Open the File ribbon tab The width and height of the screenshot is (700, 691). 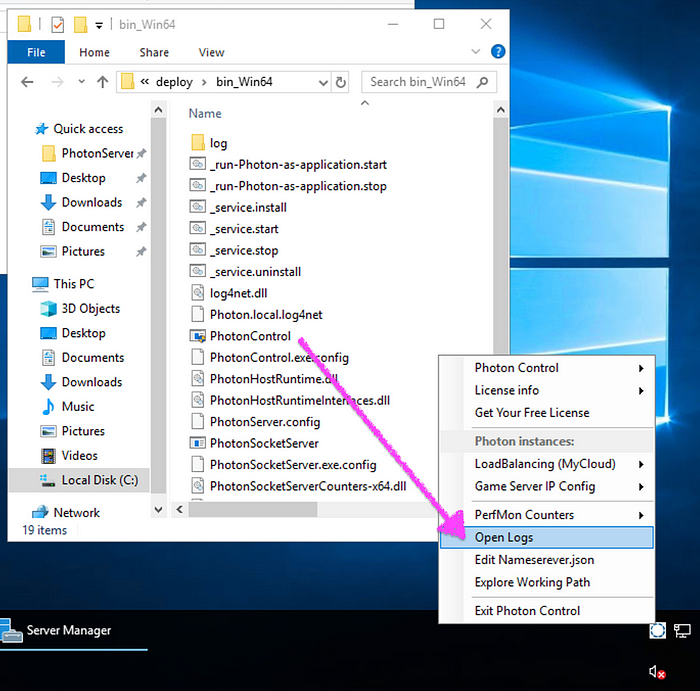[36, 52]
